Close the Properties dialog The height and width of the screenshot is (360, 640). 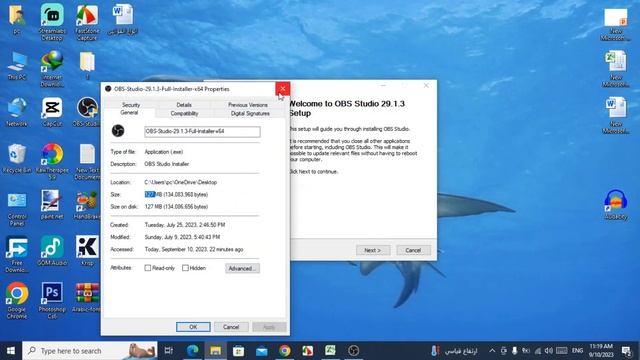click(x=282, y=89)
